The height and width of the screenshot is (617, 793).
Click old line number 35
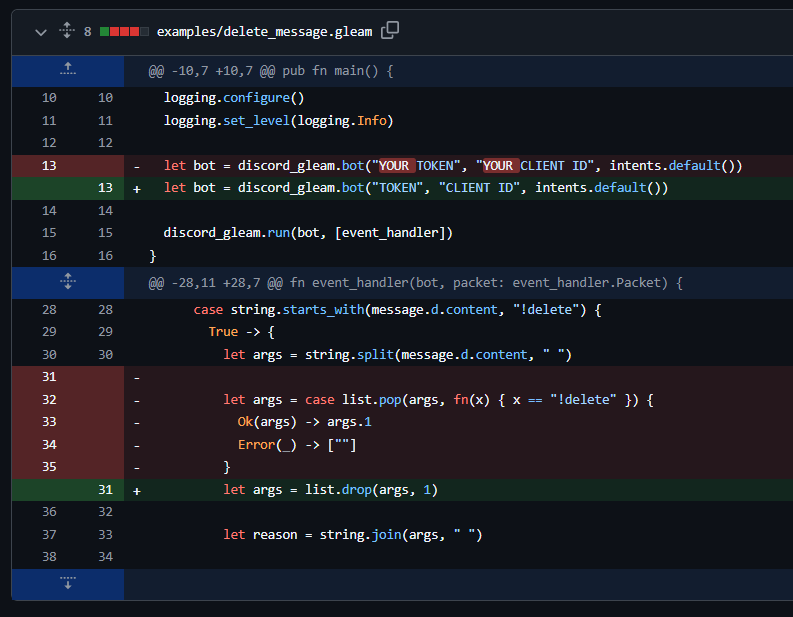pos(49,467)
